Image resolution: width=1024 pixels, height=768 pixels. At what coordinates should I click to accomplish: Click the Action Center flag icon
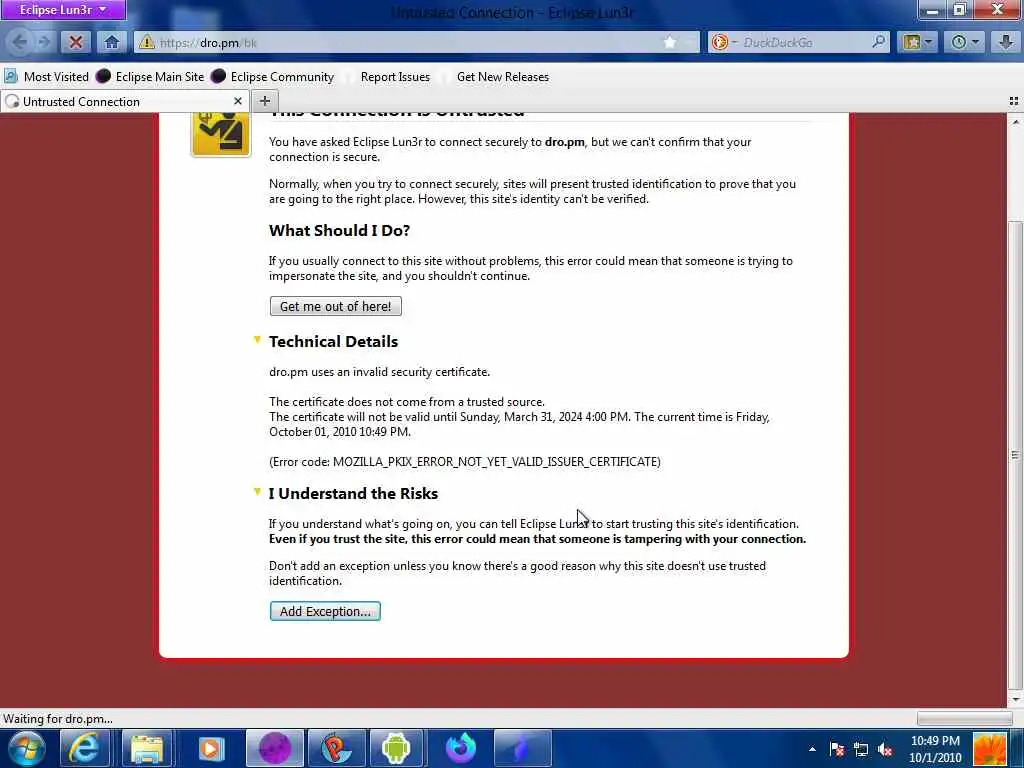837,749
